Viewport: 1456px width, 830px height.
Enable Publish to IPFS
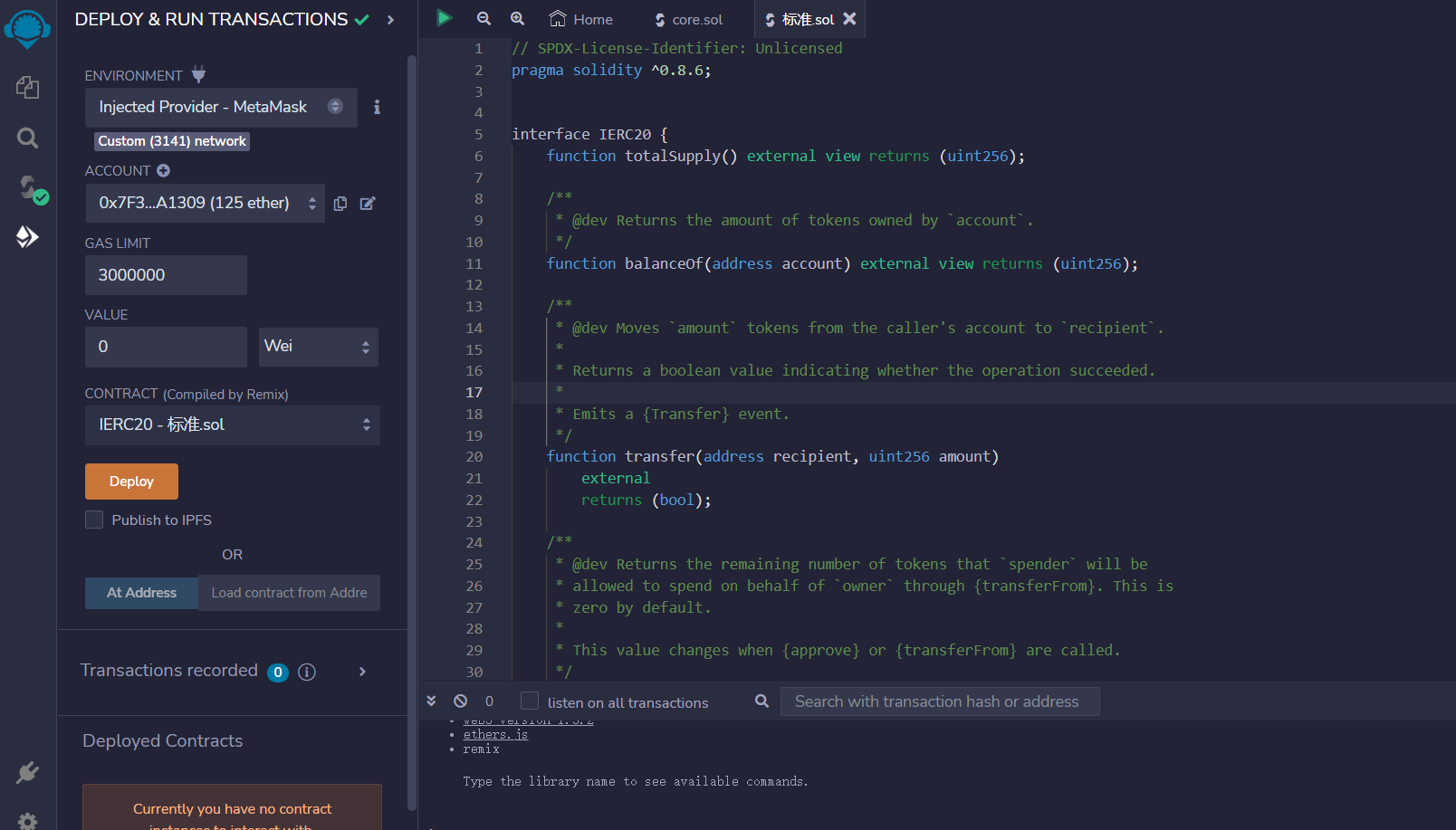(x=94, y=520)
